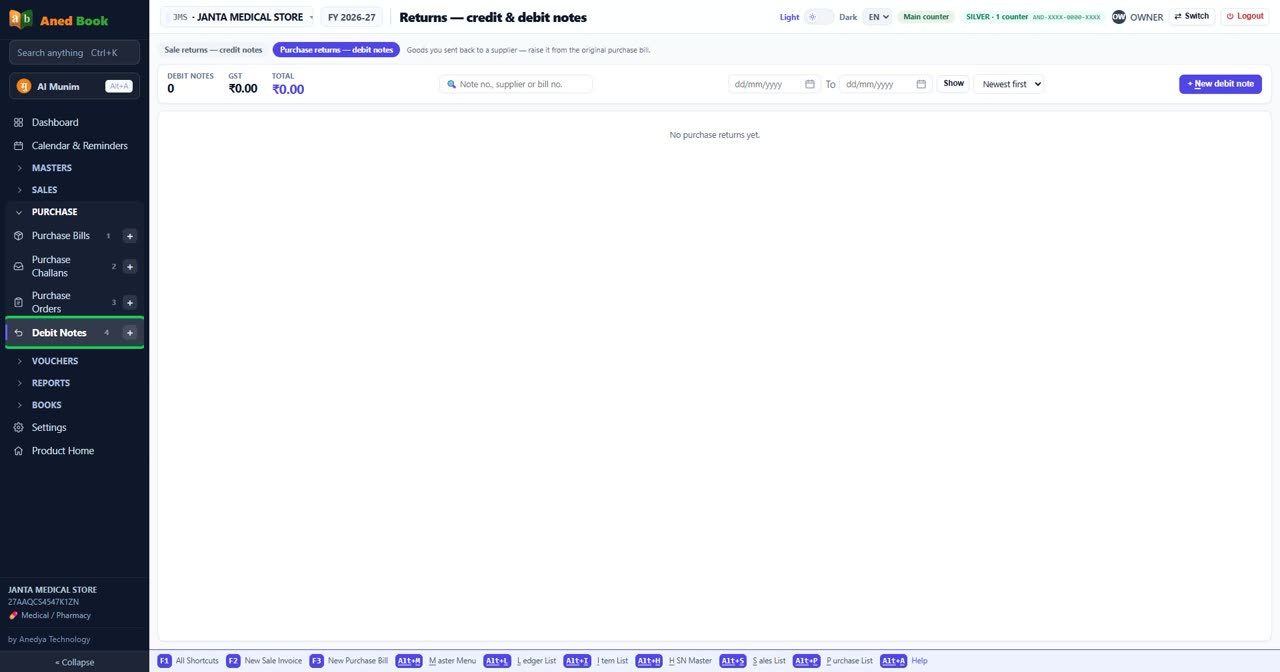Open the Newest first sort dropdown

1009,84
